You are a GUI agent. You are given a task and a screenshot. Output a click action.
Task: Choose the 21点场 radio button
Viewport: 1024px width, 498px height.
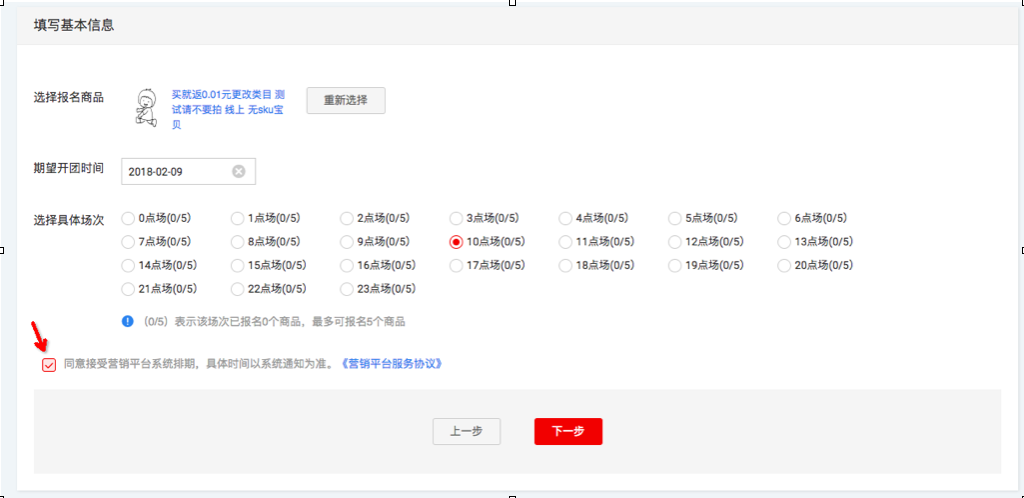tap(127, 289)
